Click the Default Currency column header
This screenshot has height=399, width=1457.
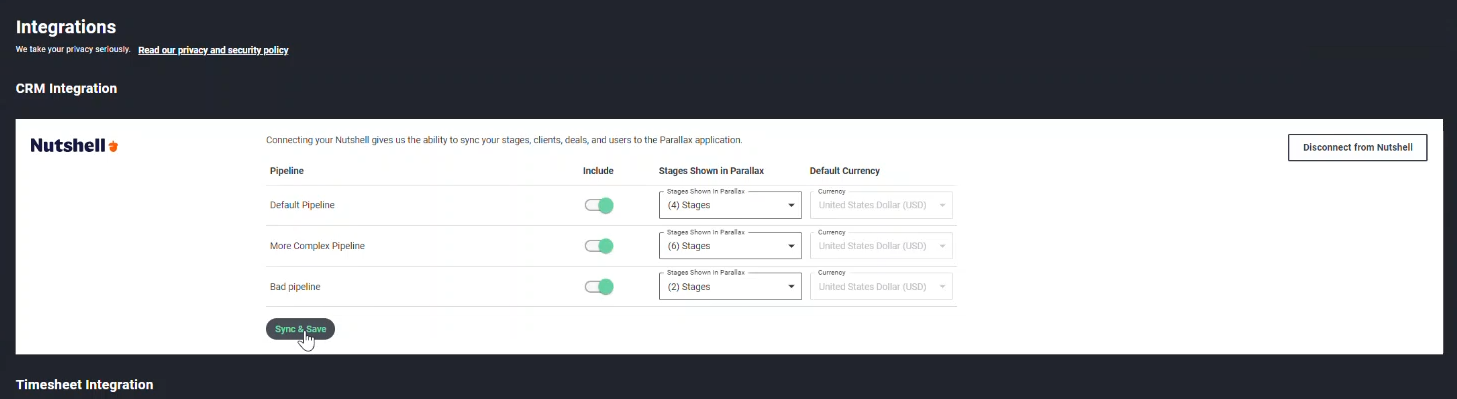(x=845, y=171)
